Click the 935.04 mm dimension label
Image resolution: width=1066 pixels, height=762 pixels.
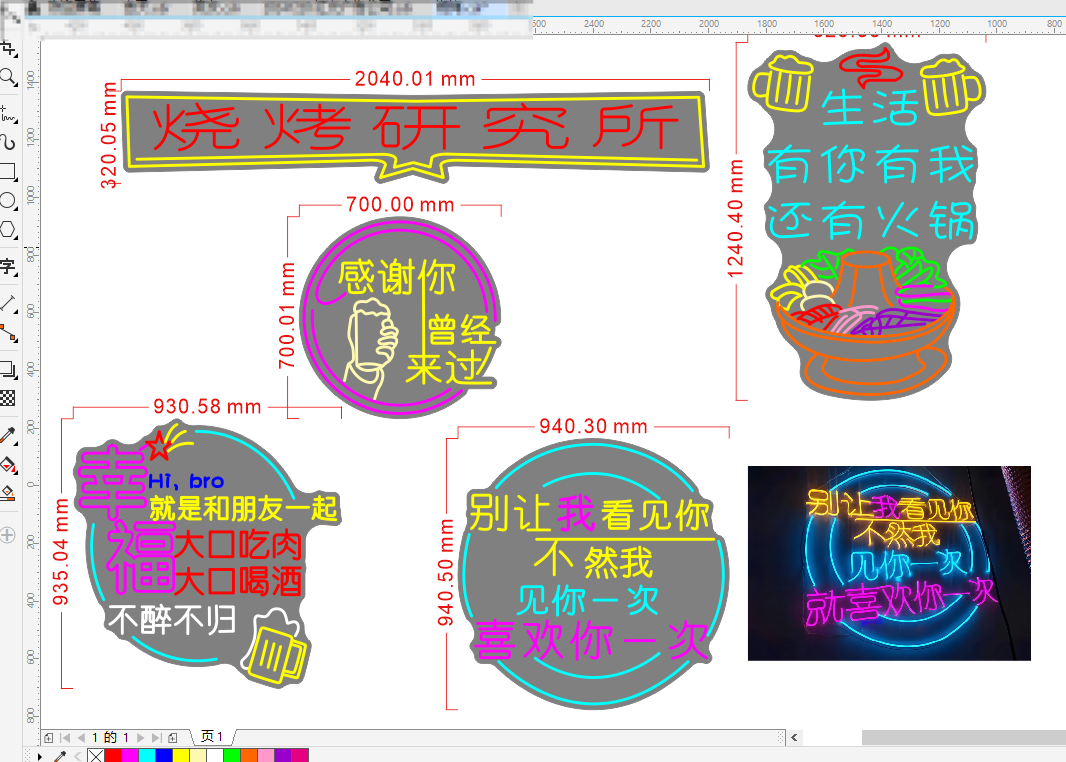61,552
